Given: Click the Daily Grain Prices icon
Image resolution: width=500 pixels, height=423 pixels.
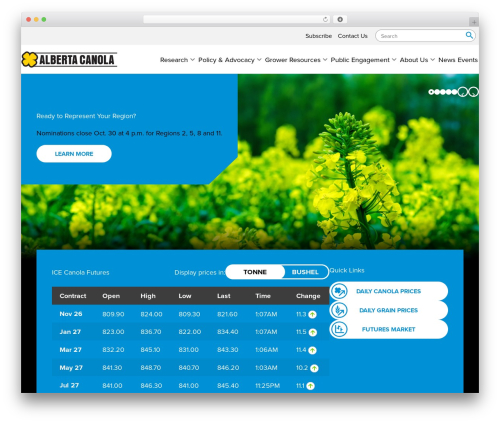Looking at the screenshot, I should (x=339, y=310).
